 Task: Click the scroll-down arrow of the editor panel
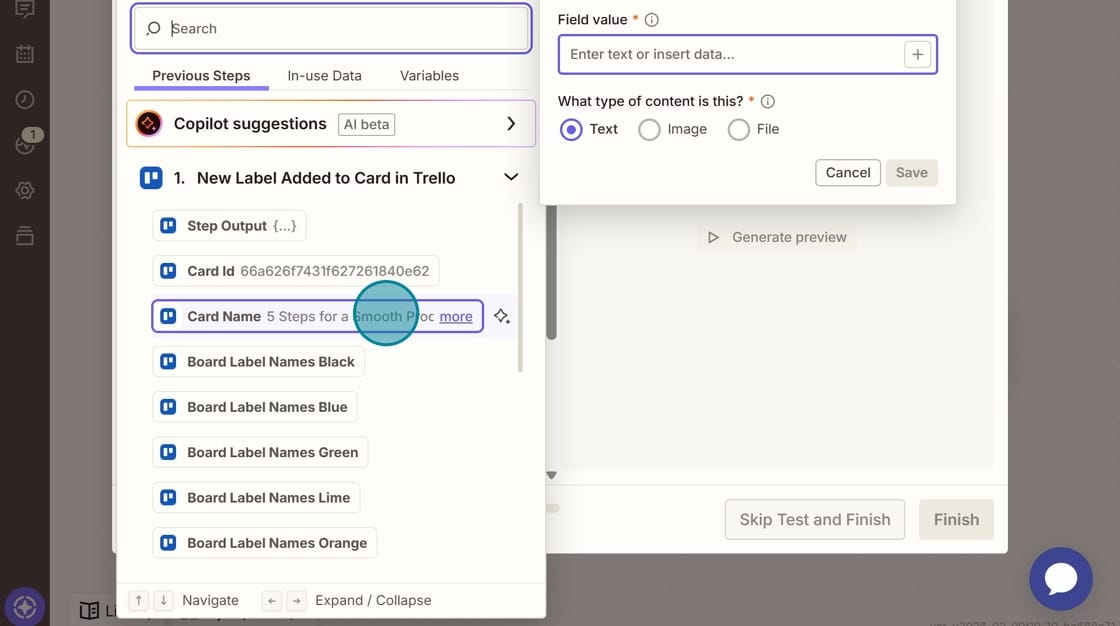(x=551, y=475)
